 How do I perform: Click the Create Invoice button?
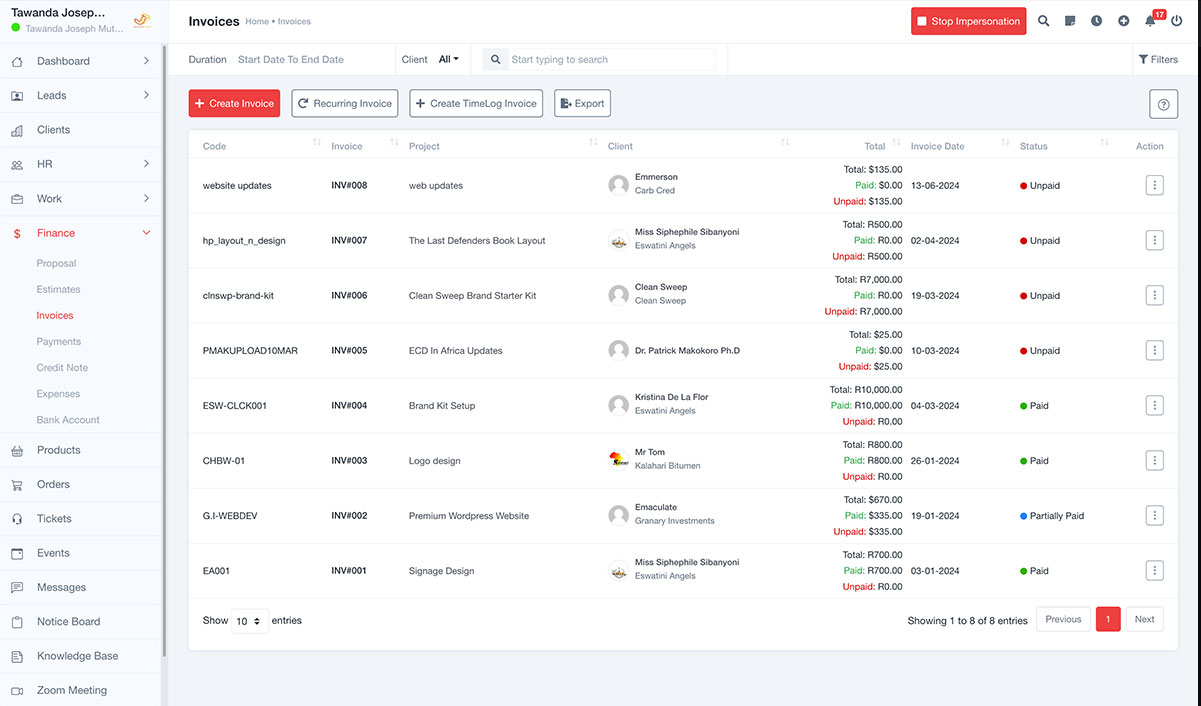click(234, 103)
